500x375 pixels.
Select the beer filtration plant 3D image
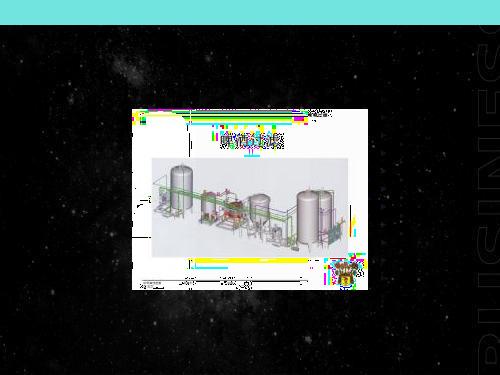click(250, 207)
